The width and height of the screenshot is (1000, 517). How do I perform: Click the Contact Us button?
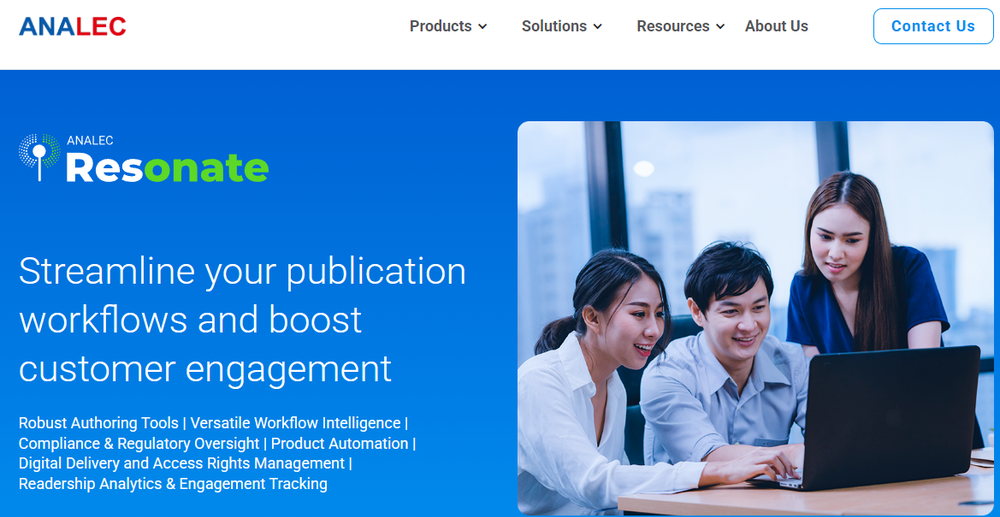(933, 26)
